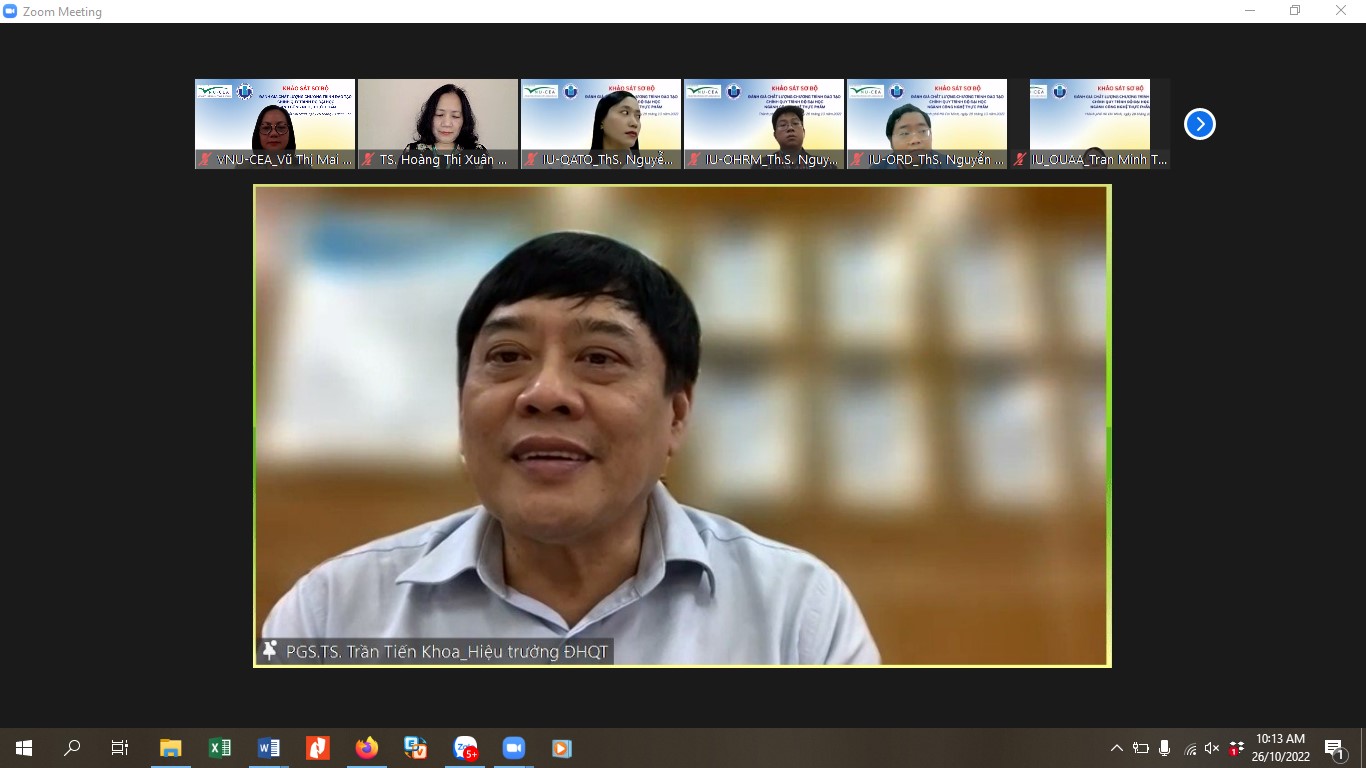Click the IU-QATO participant video tile
The width and height of the screenshot is (1366, 768).
(x=601, y=123)
